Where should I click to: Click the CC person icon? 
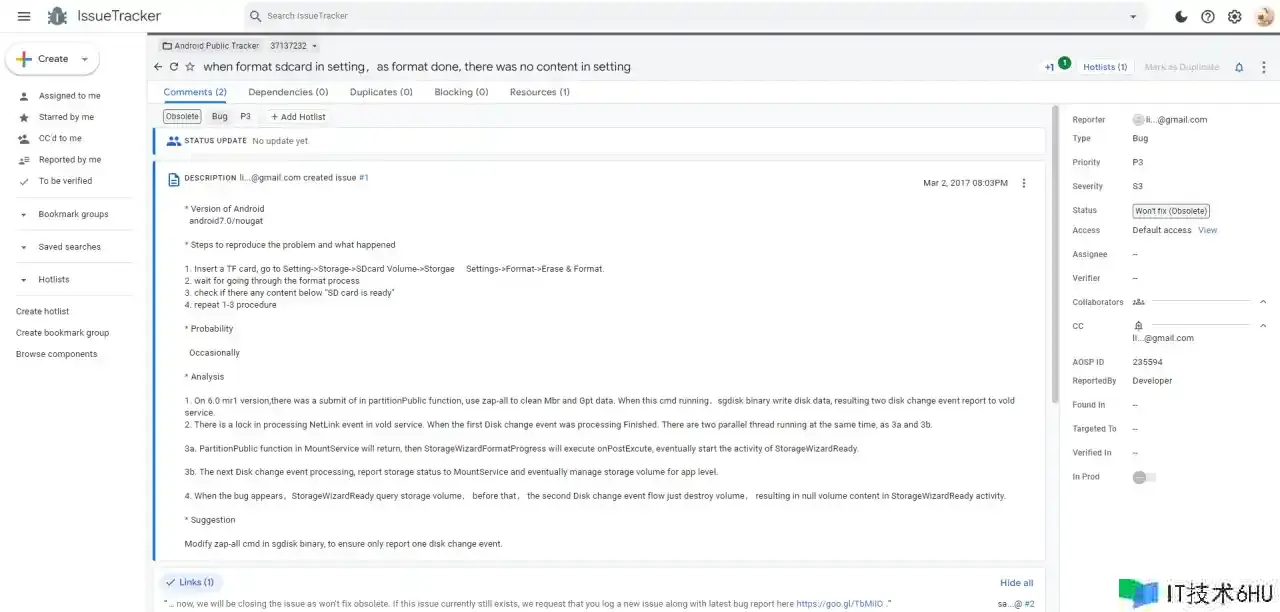pos(1138,326)
